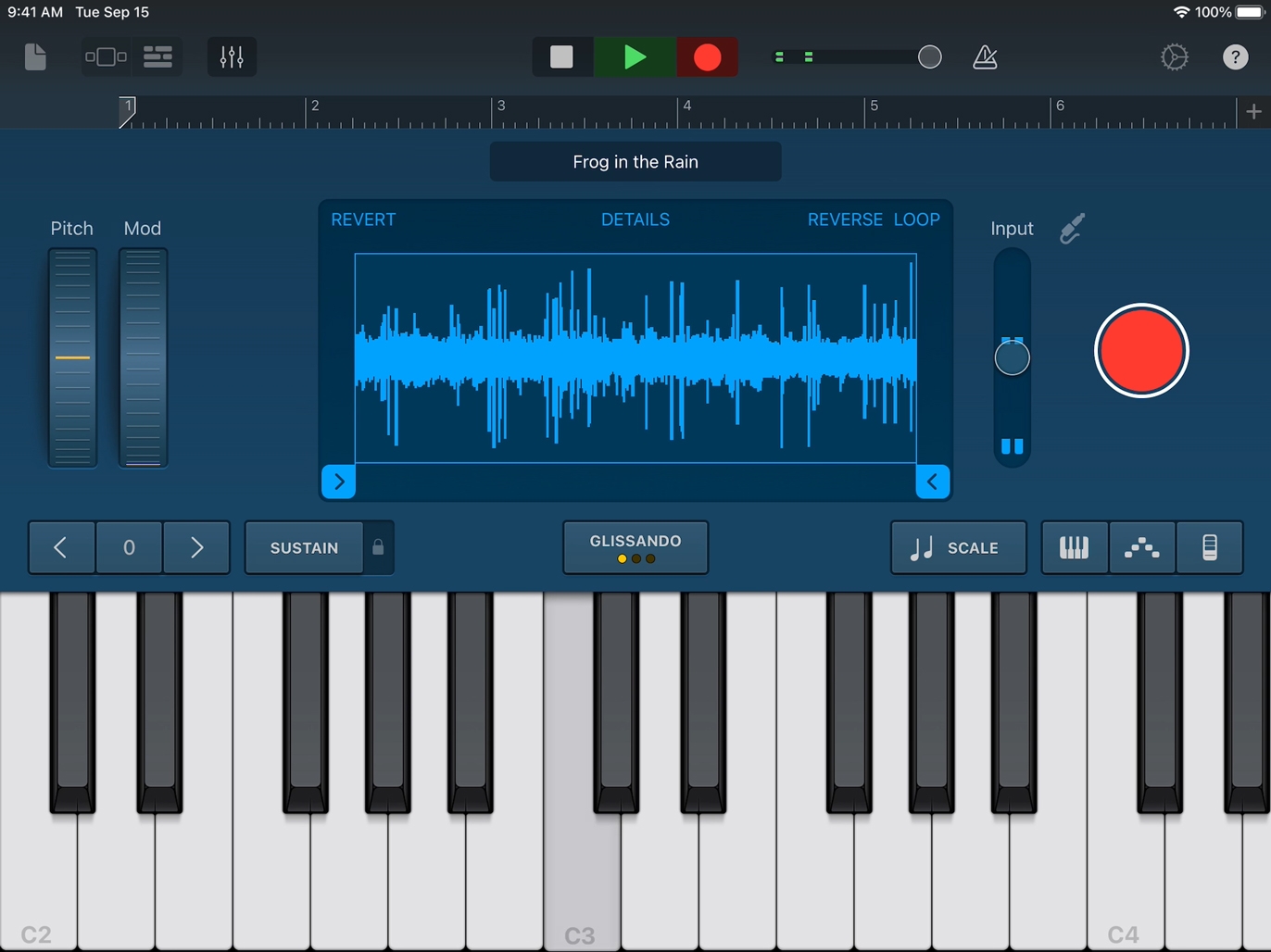Open metronome settings
This screenshot has height=952, width=1271.
pyautogui.click(x=985, y=56)
